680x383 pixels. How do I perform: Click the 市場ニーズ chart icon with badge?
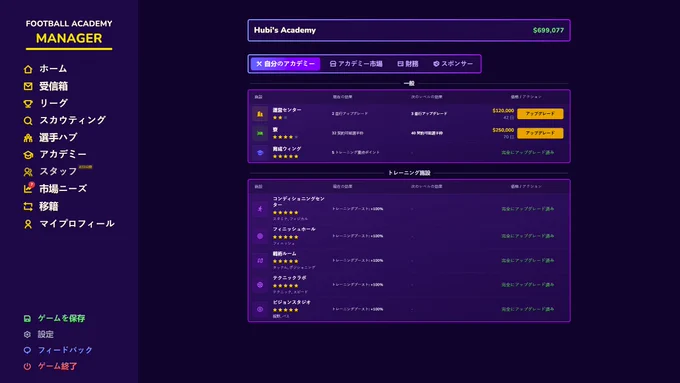[x=28, y=189]
